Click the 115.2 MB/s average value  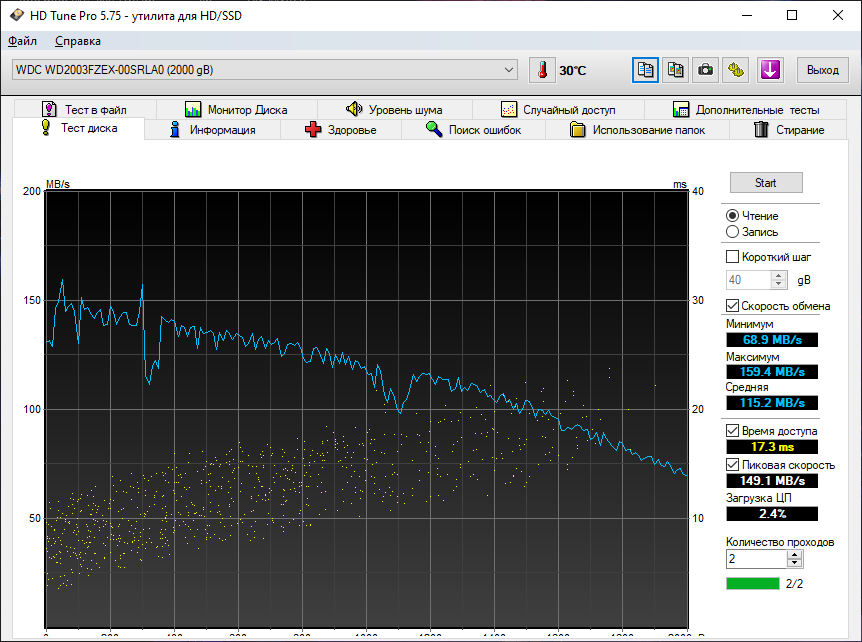772,403
